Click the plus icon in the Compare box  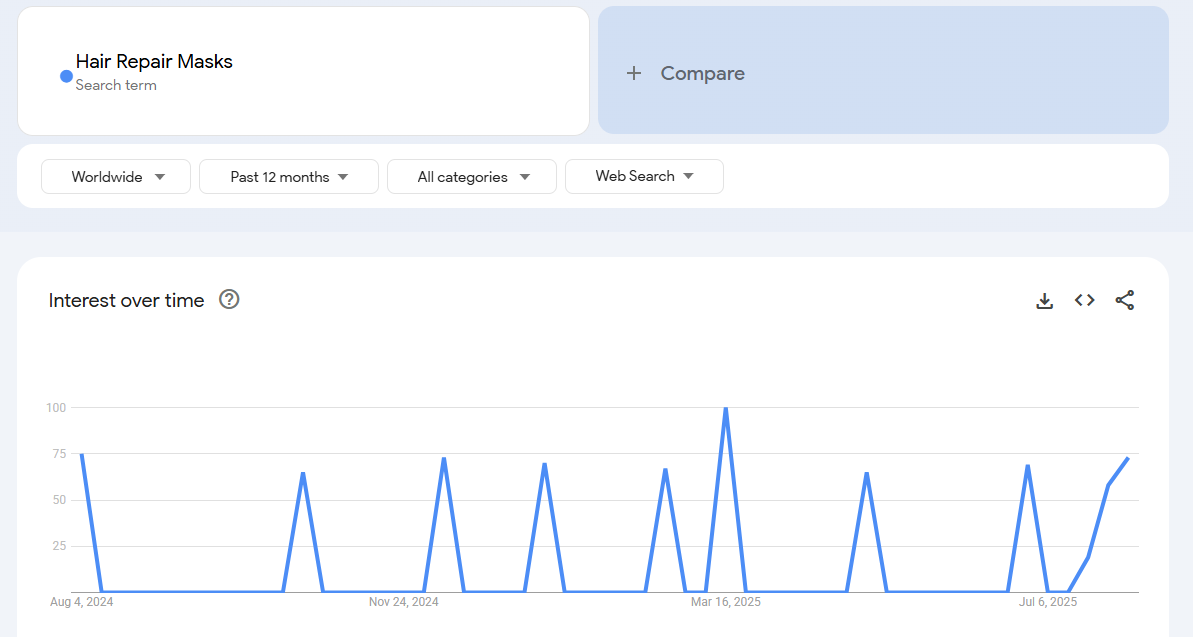(x=633, y=73)
